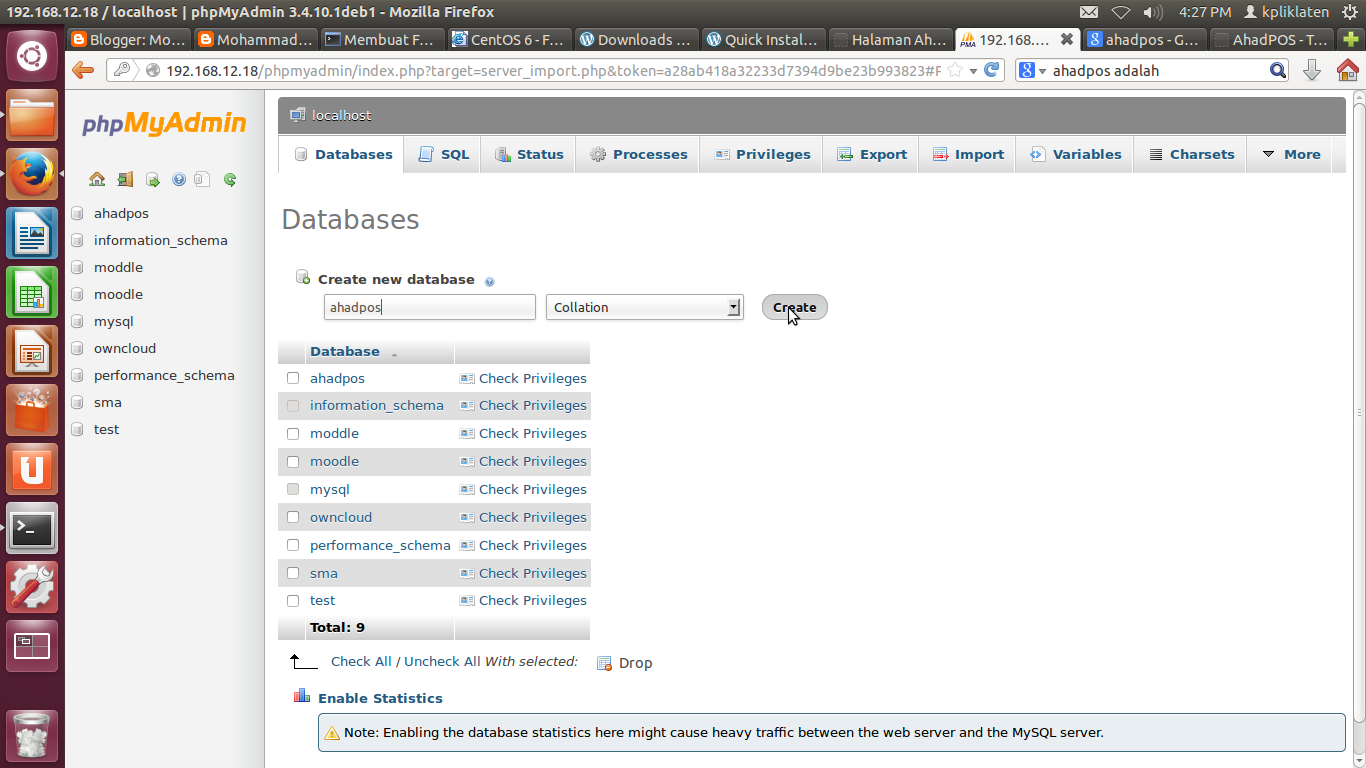The image size is (1366, 768).
Task: Click the Firefox Home button icon
Action: point(1347,70)
